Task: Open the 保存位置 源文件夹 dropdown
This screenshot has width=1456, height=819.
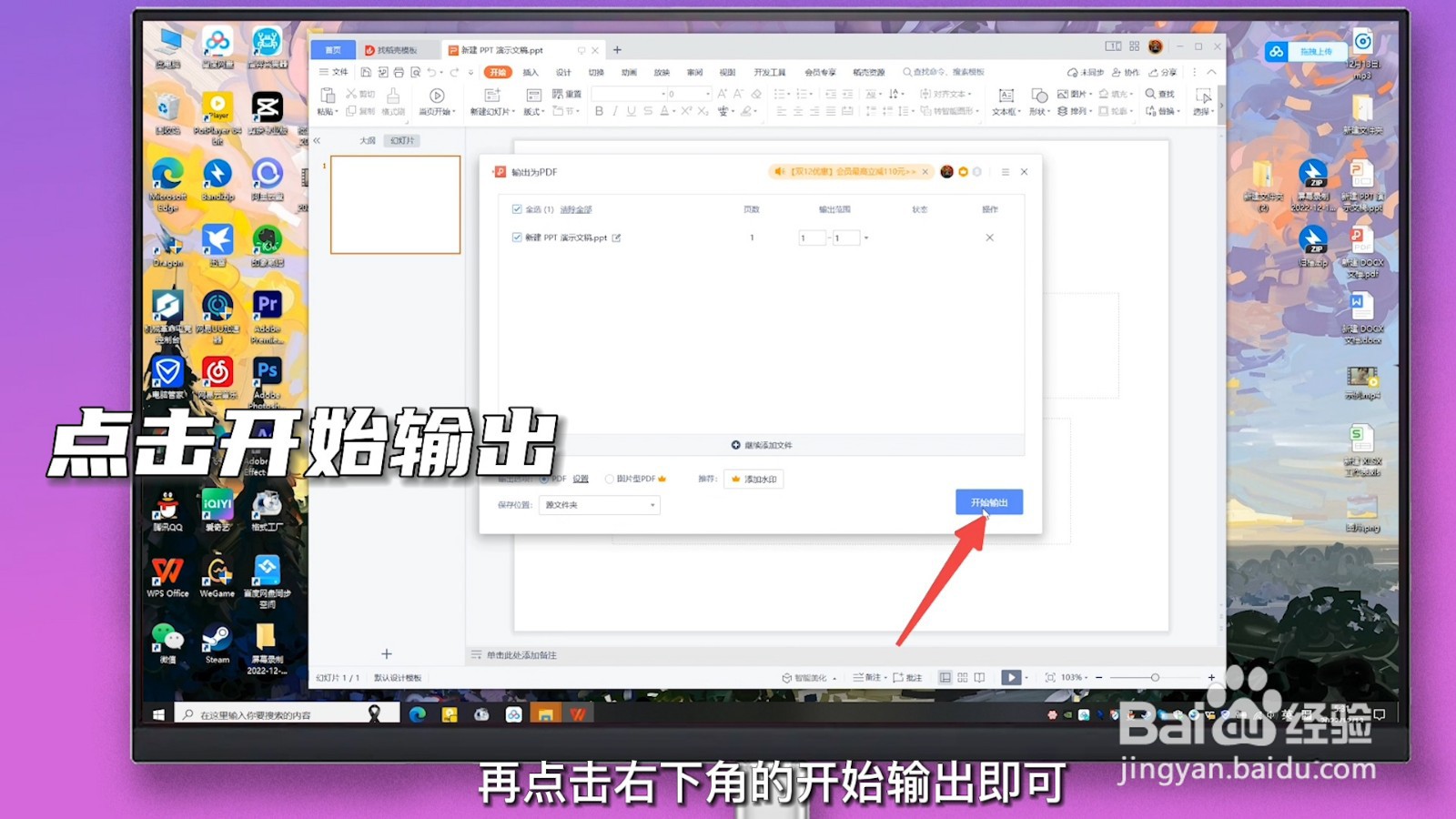Action: tap(600, 505)
